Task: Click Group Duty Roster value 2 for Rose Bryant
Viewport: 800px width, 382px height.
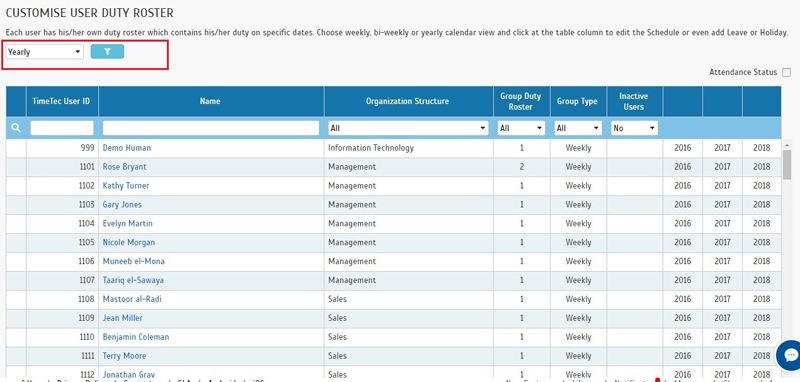Action: pos(522,167)
